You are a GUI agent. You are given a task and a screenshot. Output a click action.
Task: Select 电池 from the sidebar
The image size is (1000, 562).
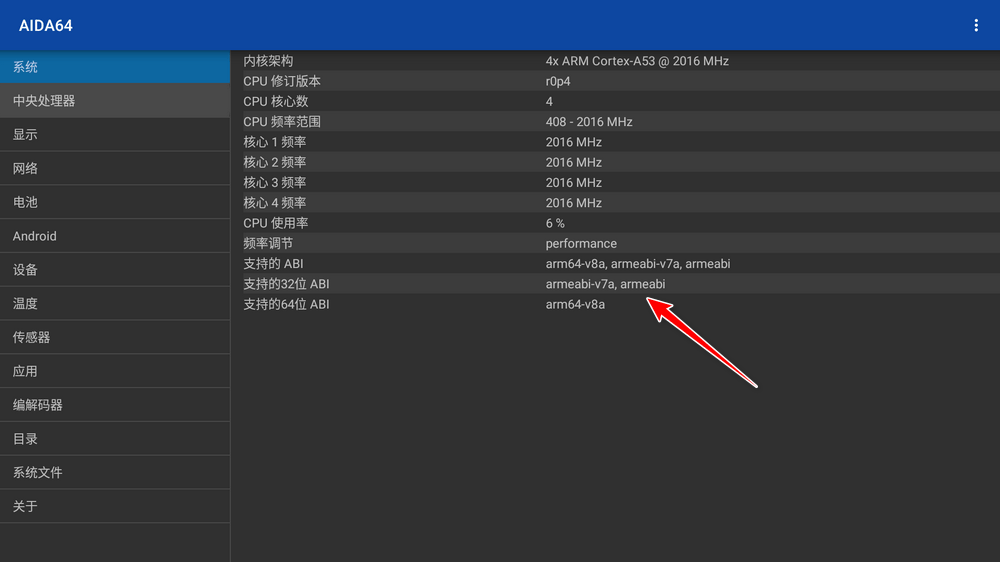click(115, 202)
